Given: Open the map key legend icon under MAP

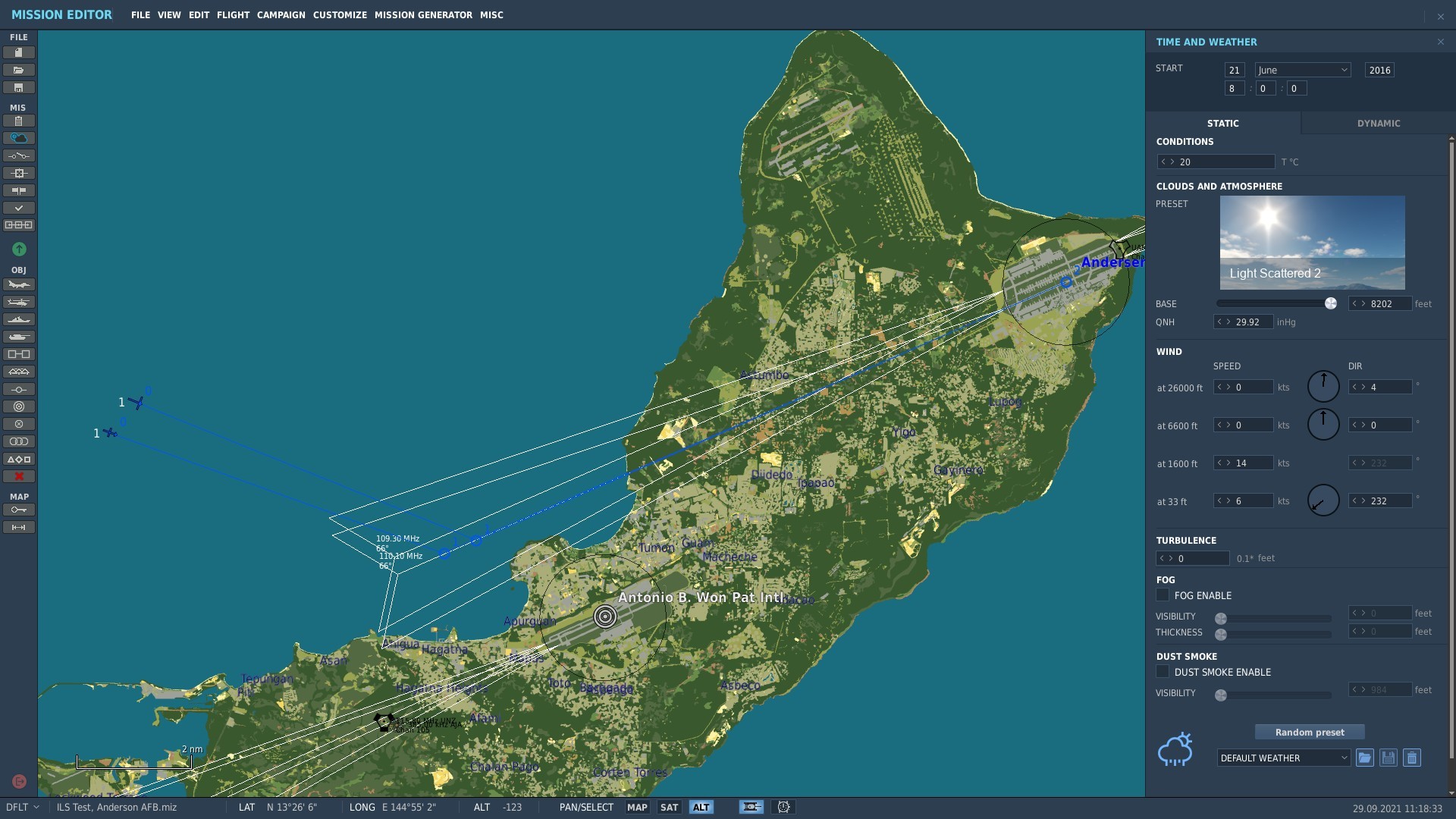Looking at the screenshot, I should (19, 510).
